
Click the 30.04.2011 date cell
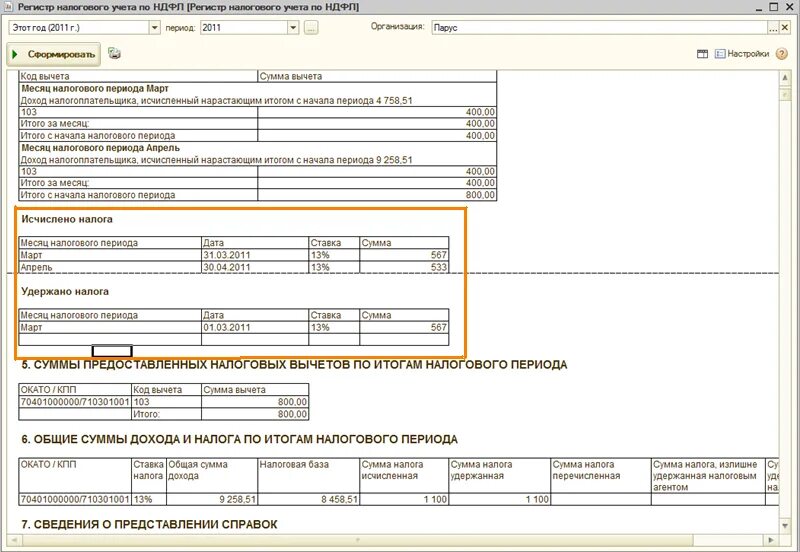click(x=255, y=267)
